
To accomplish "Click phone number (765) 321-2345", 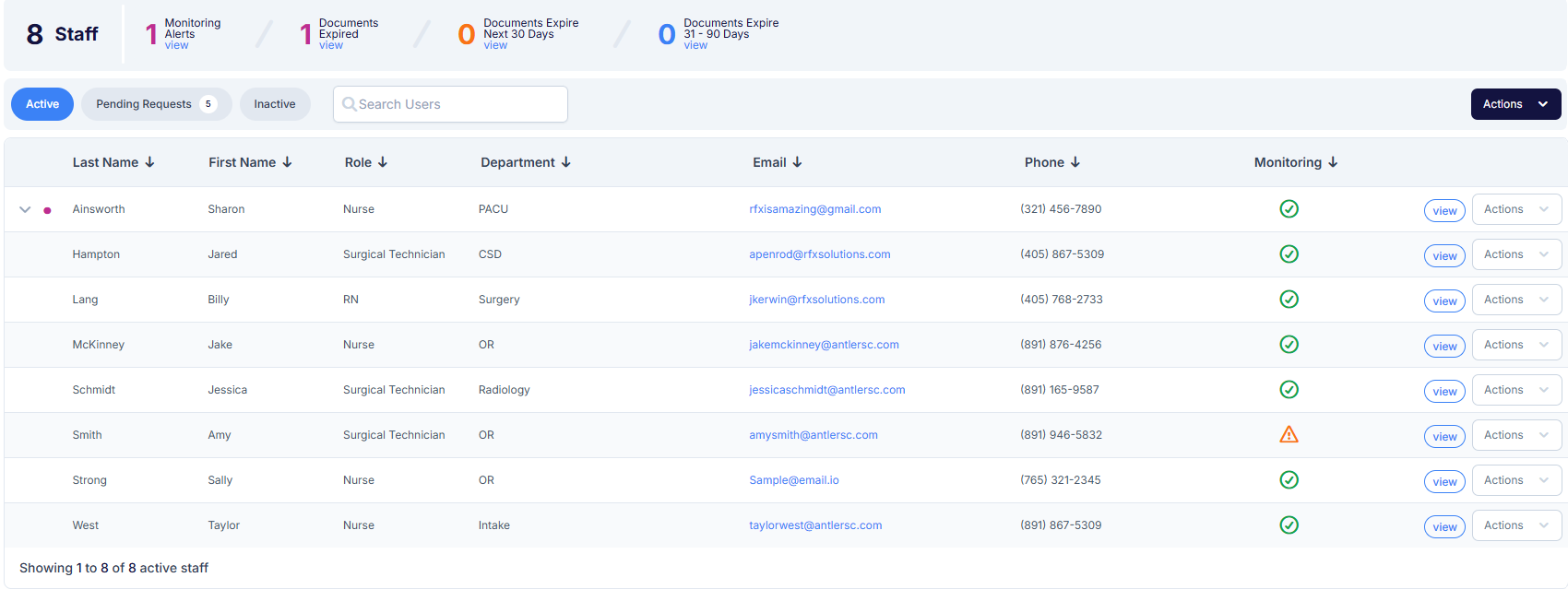I will pyautogui.click(x=1060, y=480).
